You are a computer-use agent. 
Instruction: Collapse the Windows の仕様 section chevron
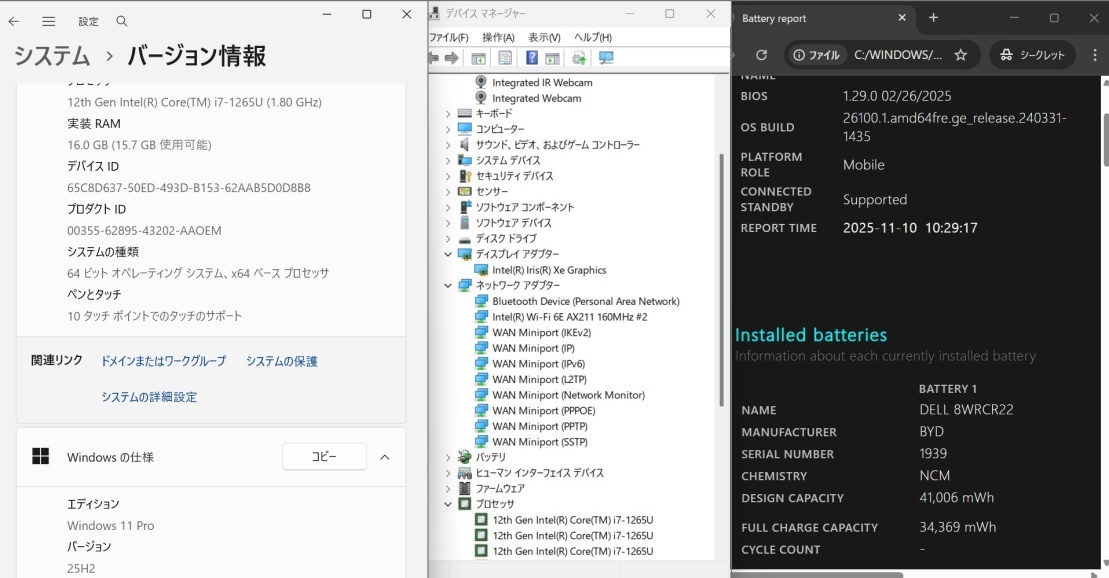[386, 456]
